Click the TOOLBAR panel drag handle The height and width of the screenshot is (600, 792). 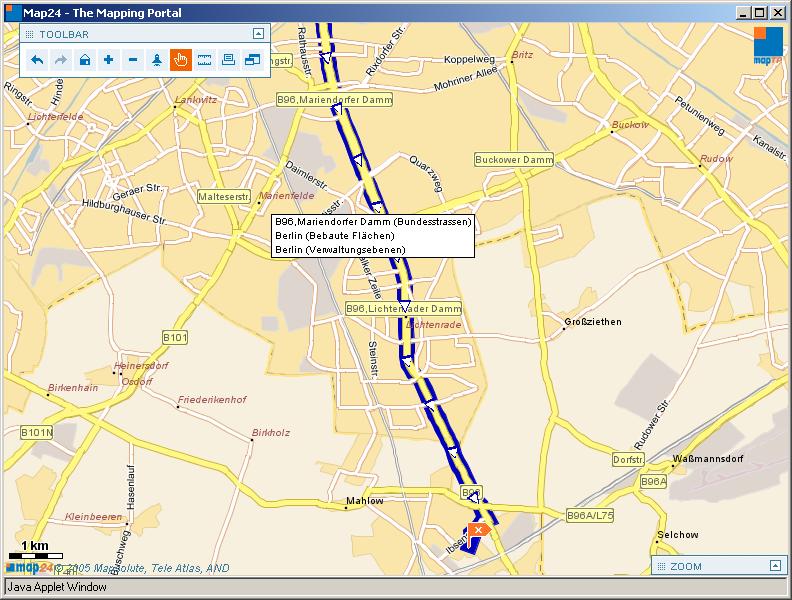coord(29,34)
